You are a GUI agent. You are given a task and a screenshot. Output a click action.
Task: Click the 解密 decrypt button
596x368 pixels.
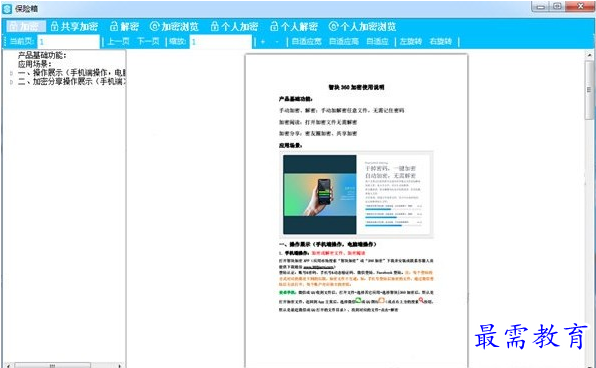[124, 27]
